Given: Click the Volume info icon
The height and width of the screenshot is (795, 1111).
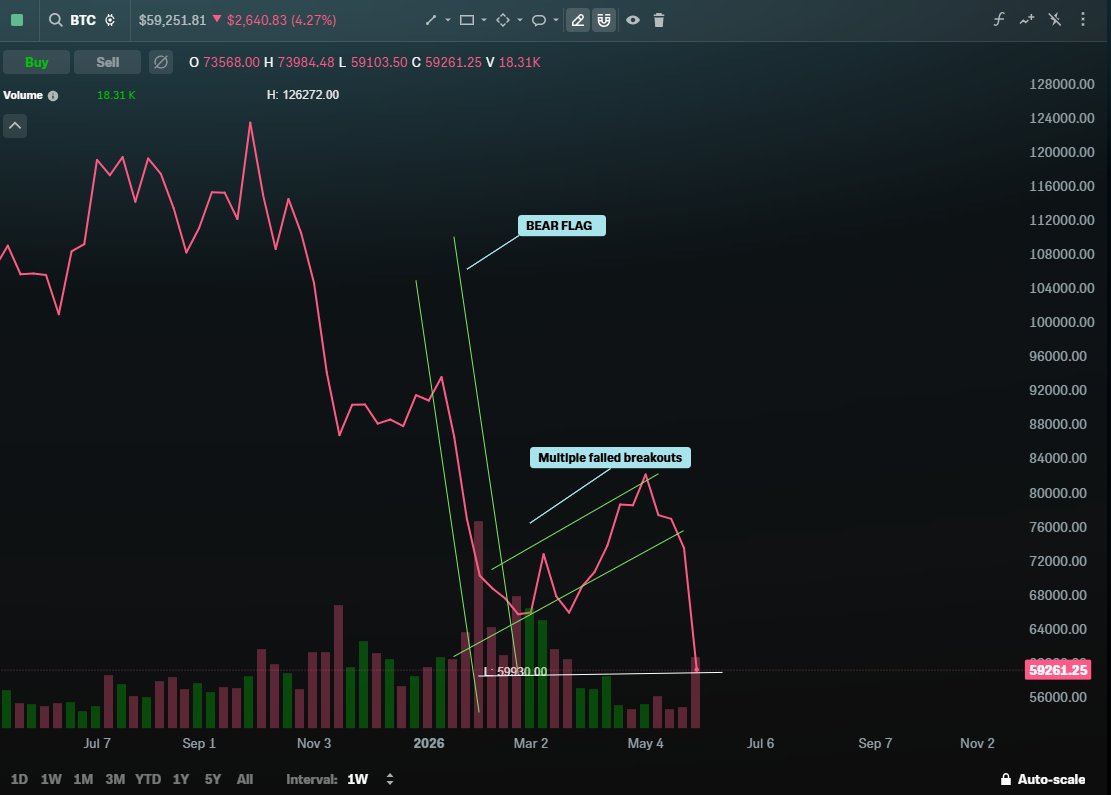Looking at the screenshot, I should pyautogui.click(x=53, y=96).
